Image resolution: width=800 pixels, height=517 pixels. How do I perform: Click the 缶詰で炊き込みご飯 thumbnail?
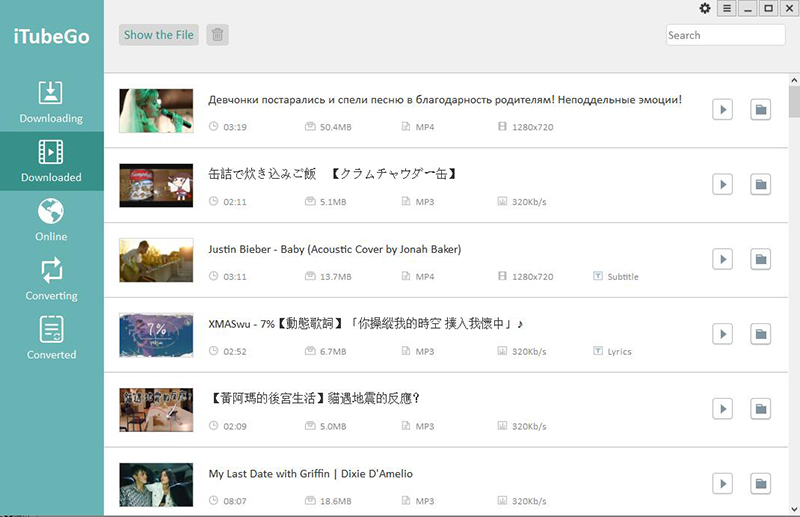[x=156, y=185]
